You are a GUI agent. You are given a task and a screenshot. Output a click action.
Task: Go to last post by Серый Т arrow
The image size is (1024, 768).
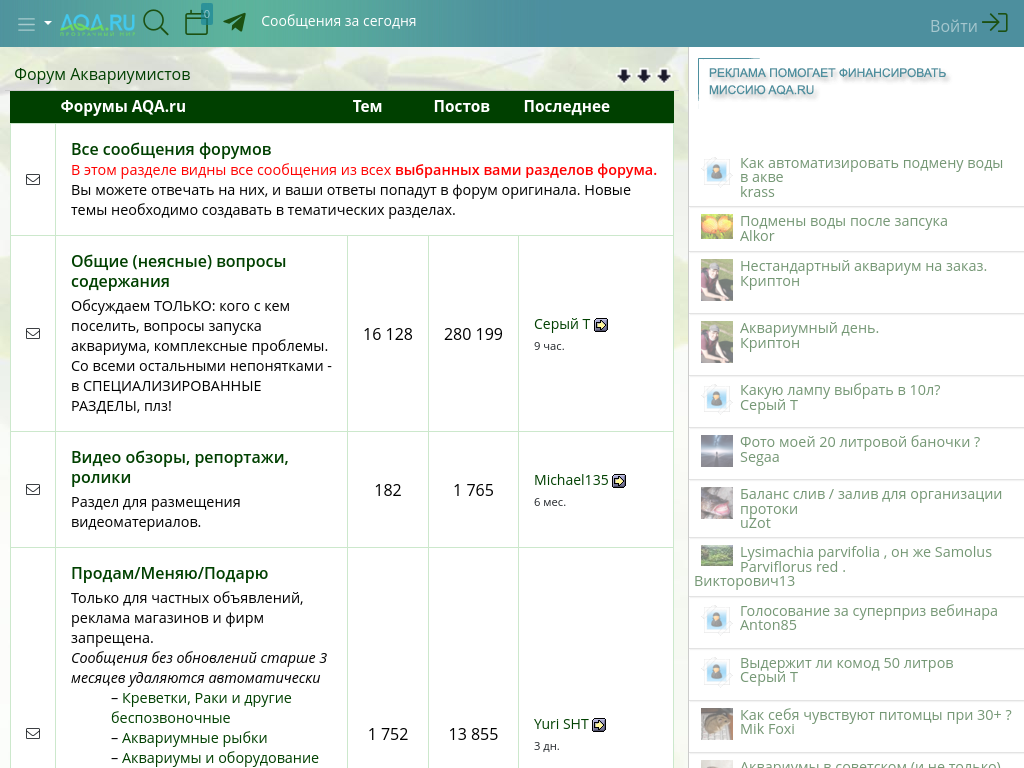601,325
